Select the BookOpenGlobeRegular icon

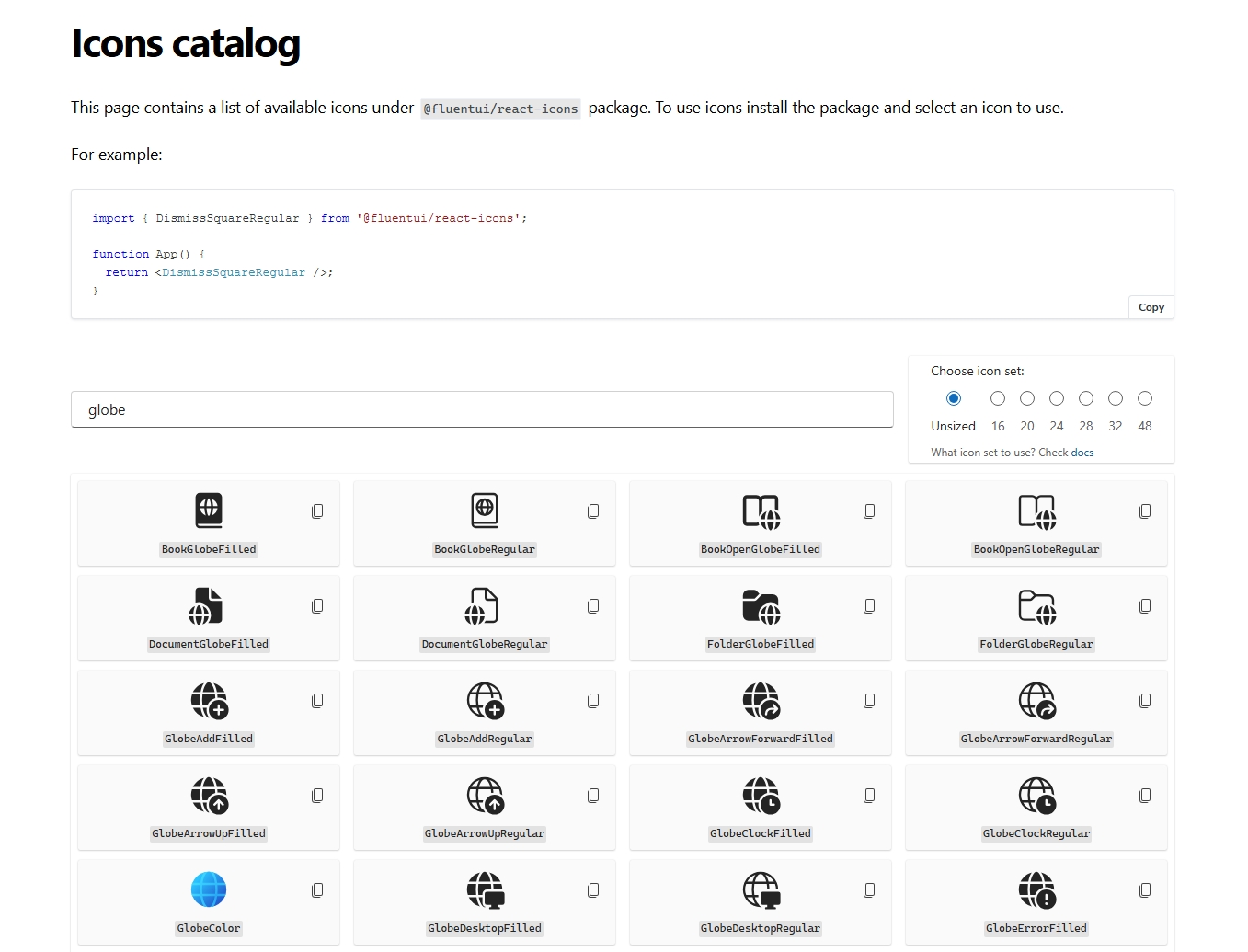pyautogui.click(x=1036, y=512)
